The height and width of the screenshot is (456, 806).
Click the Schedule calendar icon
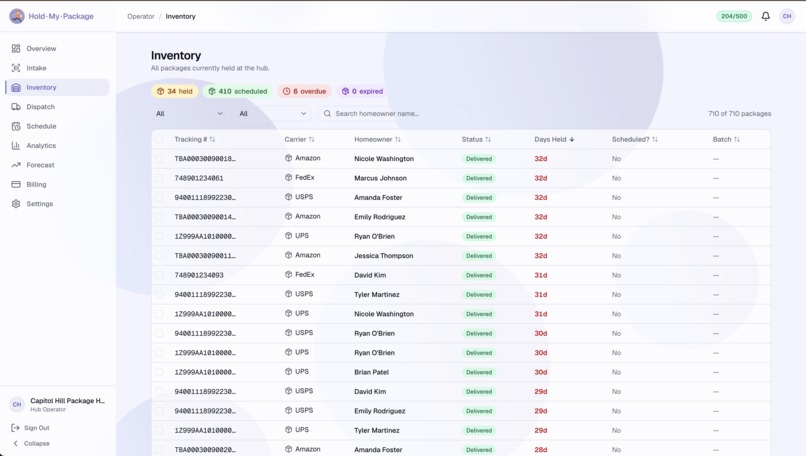(16, 126)
